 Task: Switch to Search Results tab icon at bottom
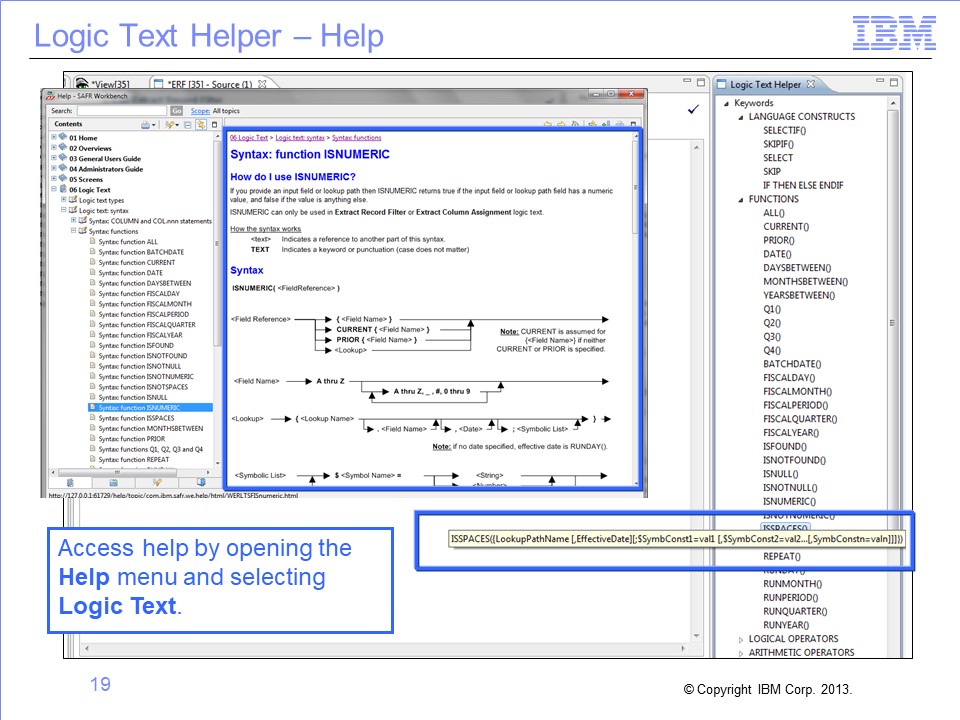pyautogui.click(x=157, y=482)
